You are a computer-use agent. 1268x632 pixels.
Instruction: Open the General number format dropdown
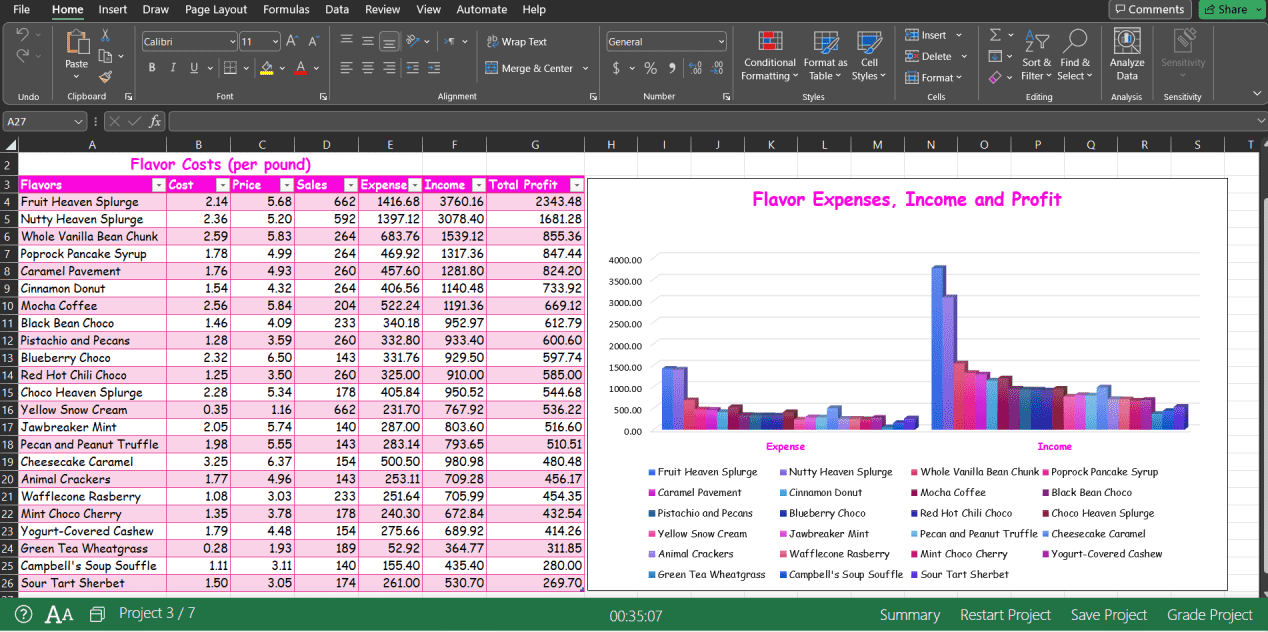click(x=720, y=41)
